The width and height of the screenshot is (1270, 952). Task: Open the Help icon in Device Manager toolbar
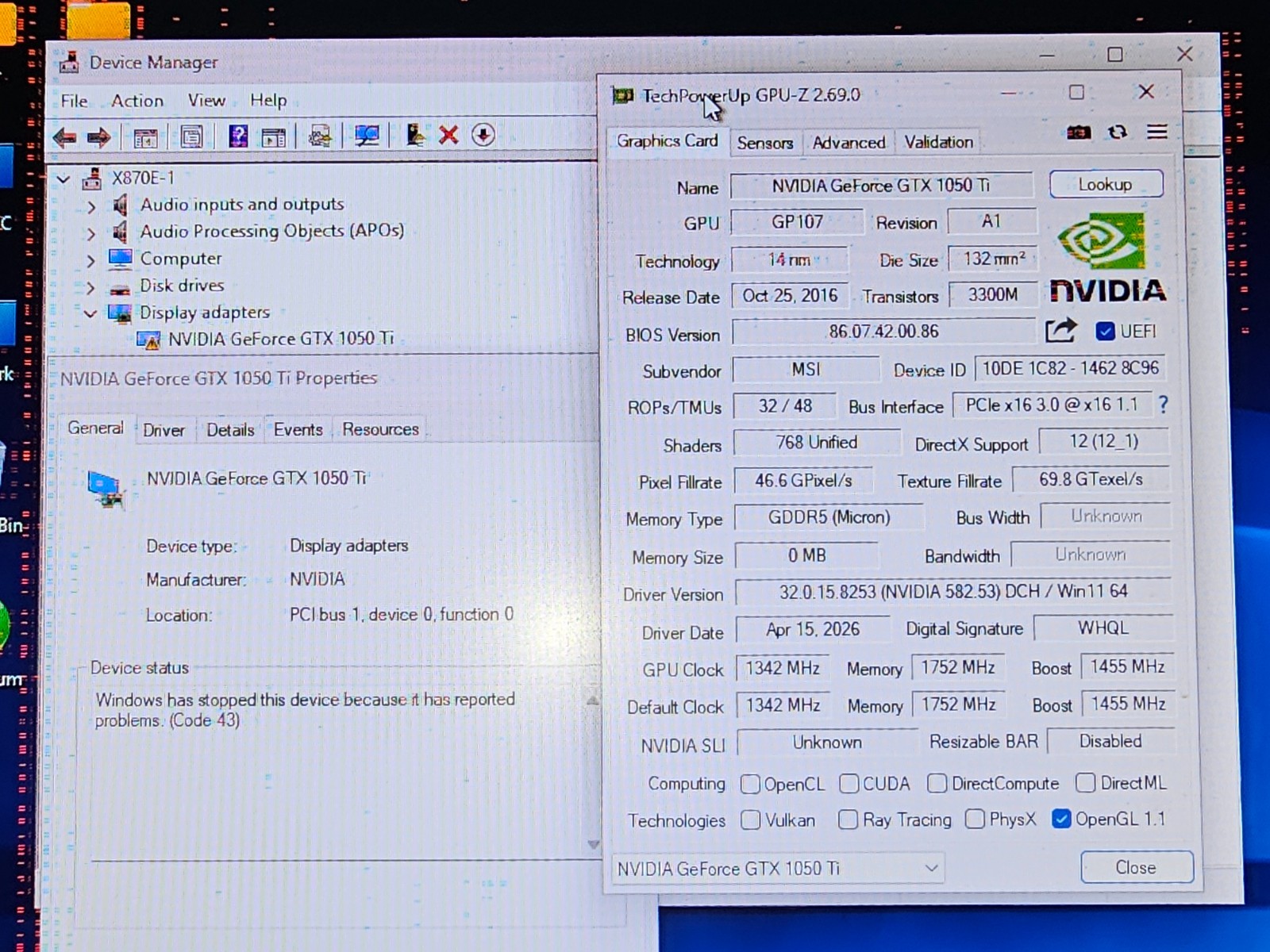tap(238, 136)
